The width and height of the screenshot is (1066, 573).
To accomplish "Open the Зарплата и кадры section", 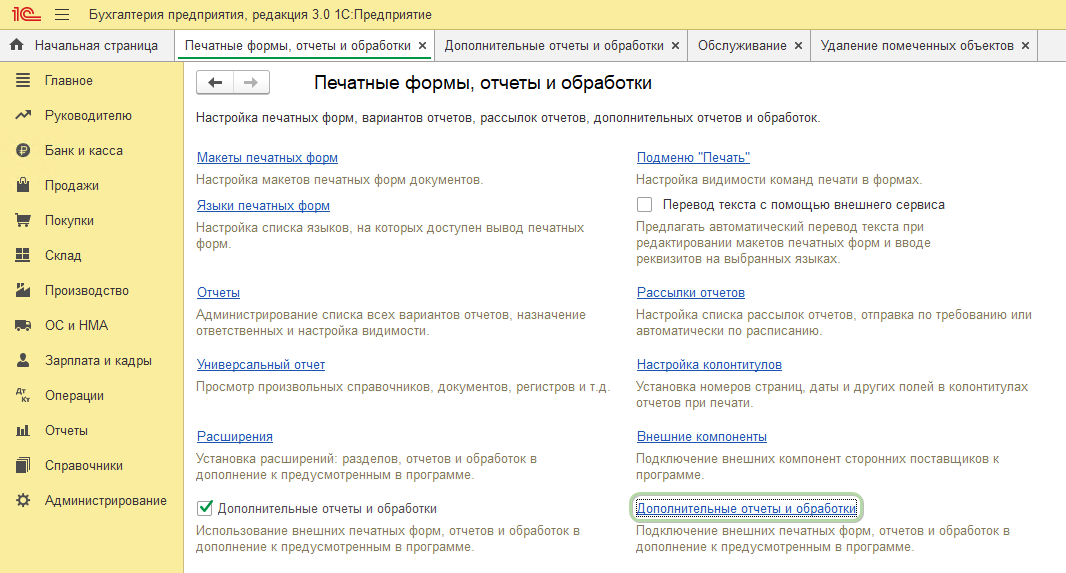I will click(x=99, y=360).
